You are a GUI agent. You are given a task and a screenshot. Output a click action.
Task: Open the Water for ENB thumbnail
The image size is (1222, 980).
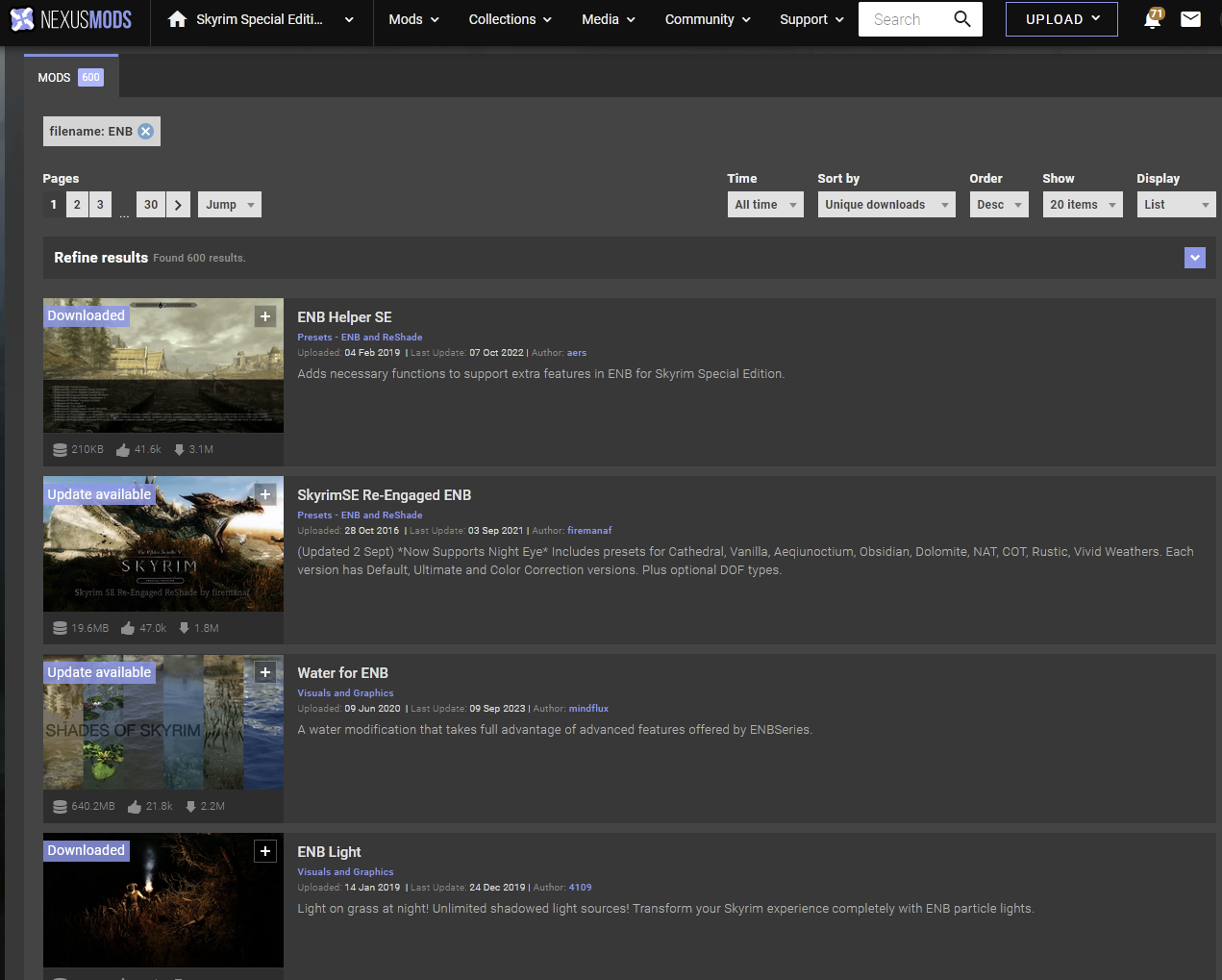tap(163, 722)
